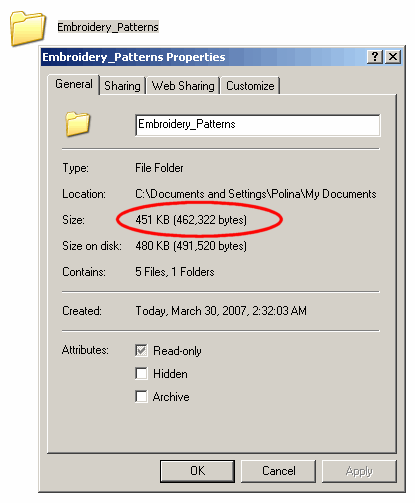Click the 'File Folder' type value
The width and height of the screenshot is (415, 503).
coord(159,168)
